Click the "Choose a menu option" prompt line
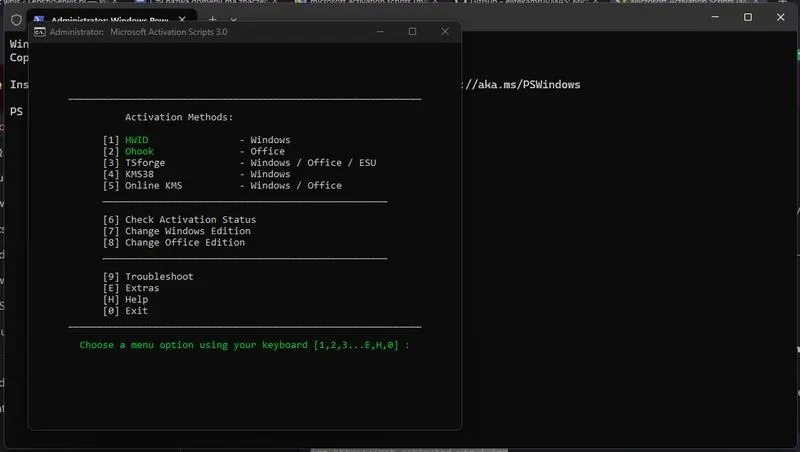Image resolution: width=800 pixels, height=452 pixels. coord(244,345)
